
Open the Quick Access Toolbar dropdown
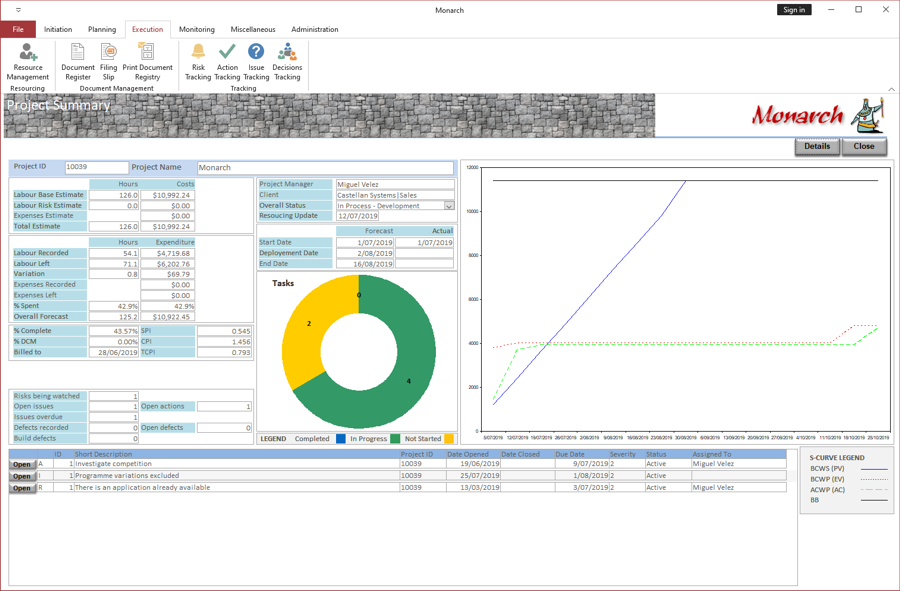tap(18, 10)
